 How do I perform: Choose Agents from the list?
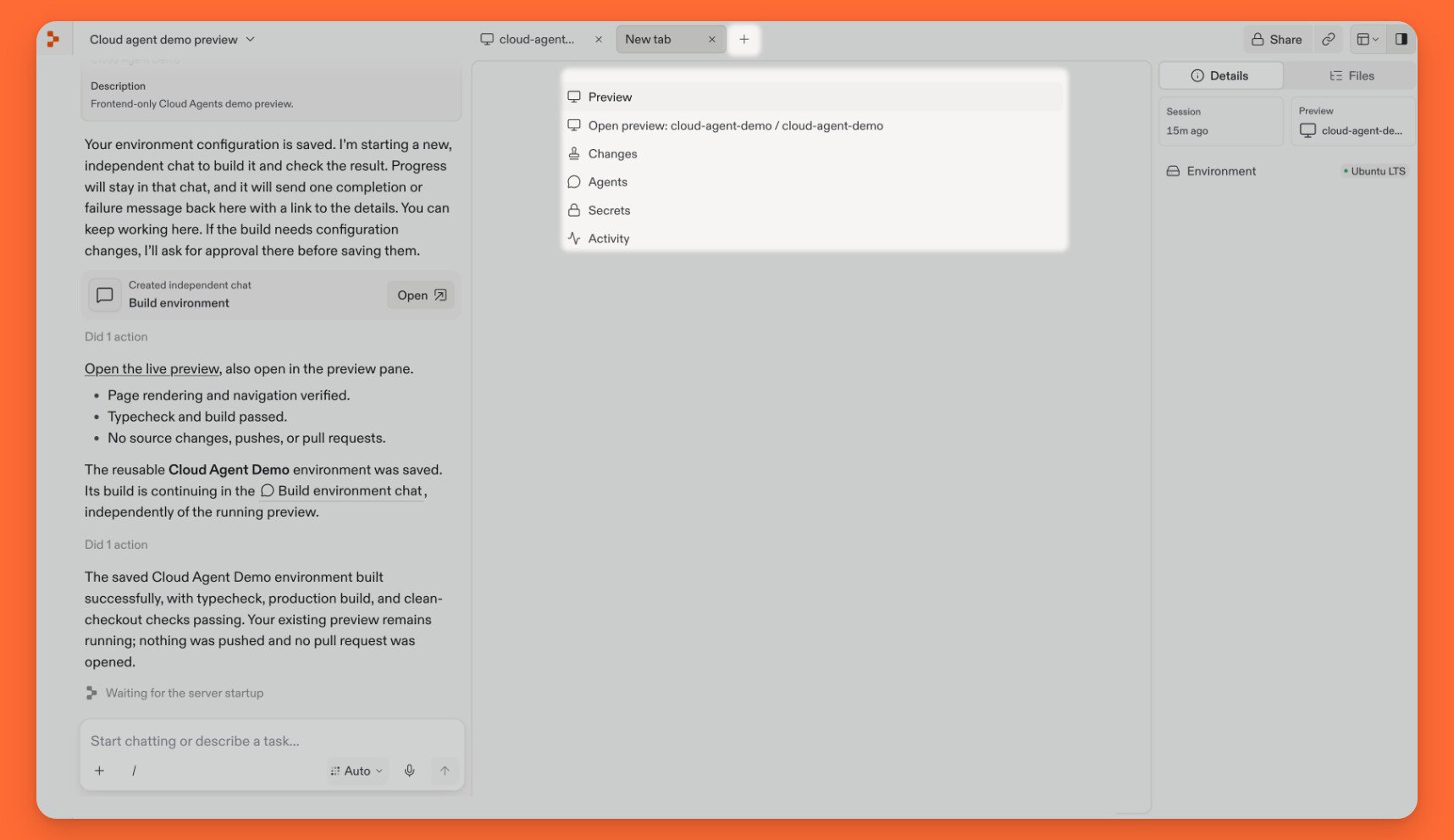coord(814,182)
